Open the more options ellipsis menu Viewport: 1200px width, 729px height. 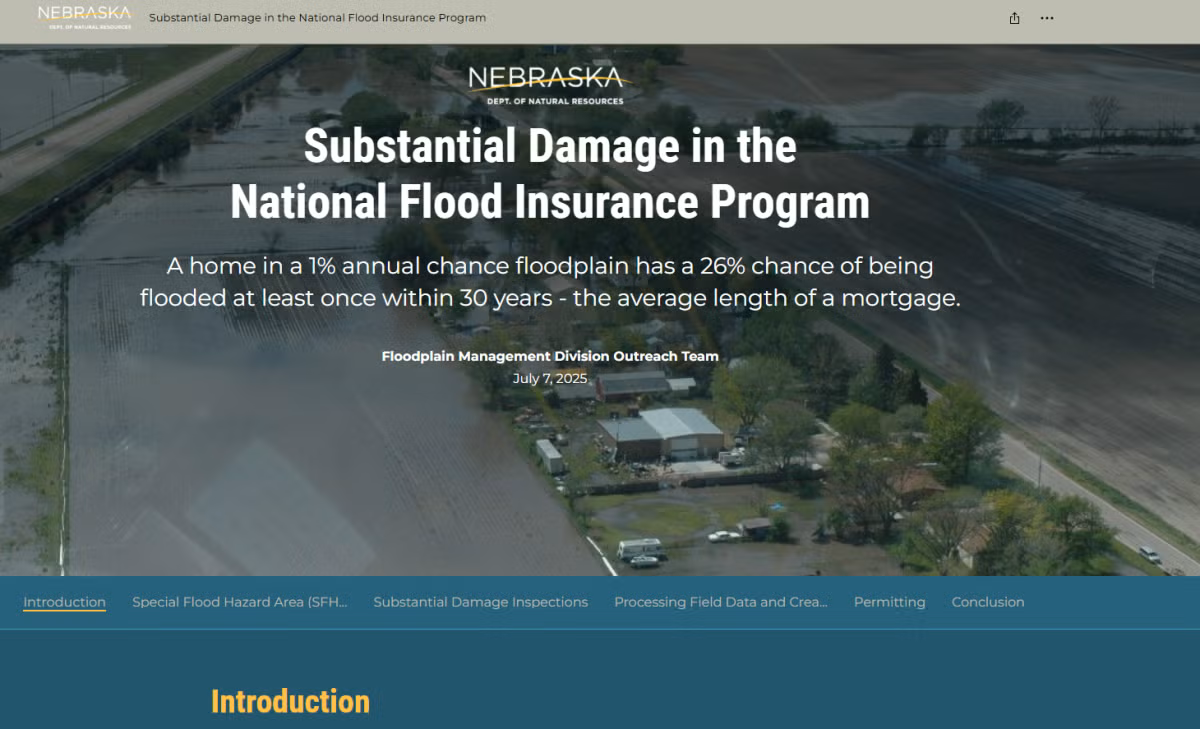pos(1046,18)
